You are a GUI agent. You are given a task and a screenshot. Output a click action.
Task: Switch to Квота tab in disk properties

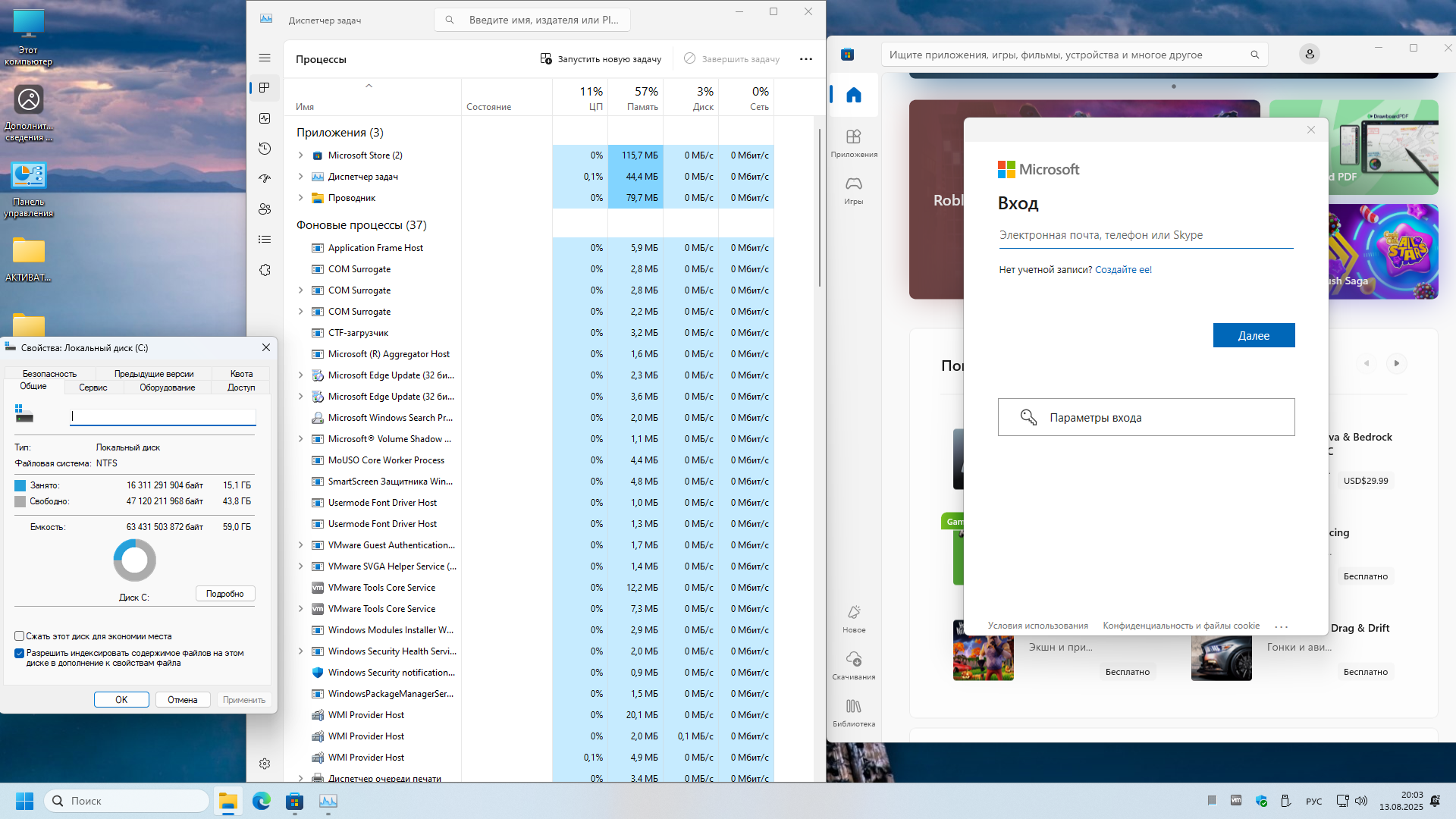pos(242,374)
